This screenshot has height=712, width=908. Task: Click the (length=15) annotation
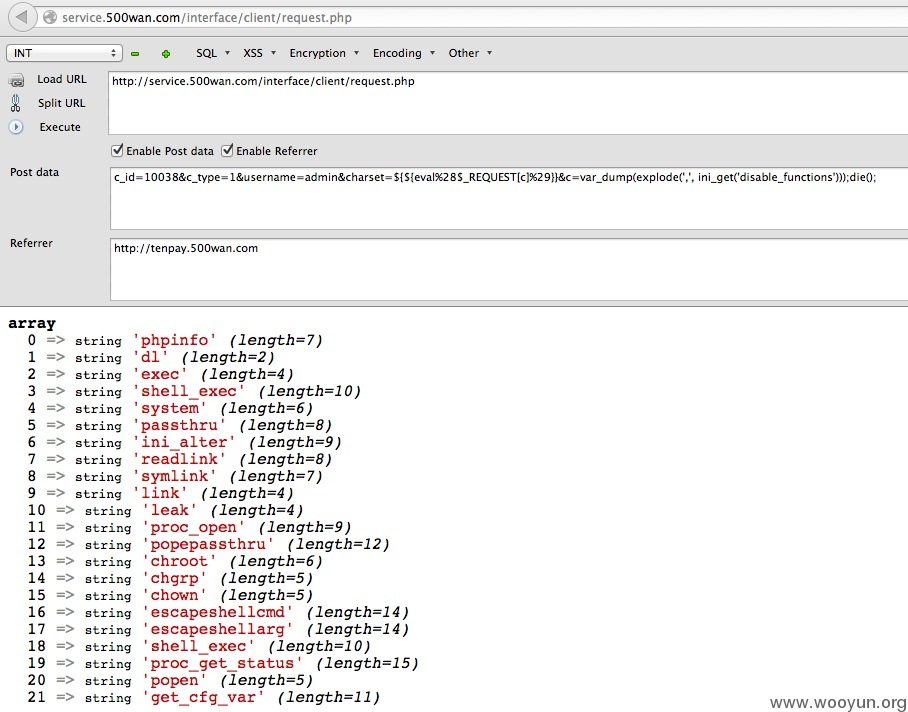(368, 663)
